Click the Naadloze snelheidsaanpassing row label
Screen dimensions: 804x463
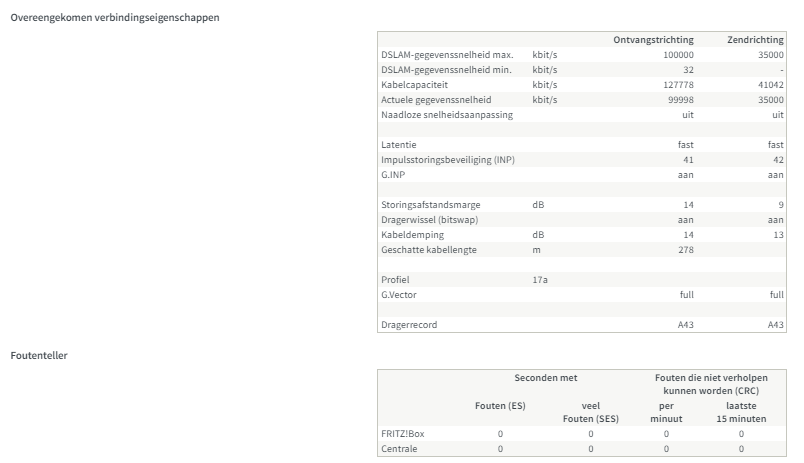point(447,115)
